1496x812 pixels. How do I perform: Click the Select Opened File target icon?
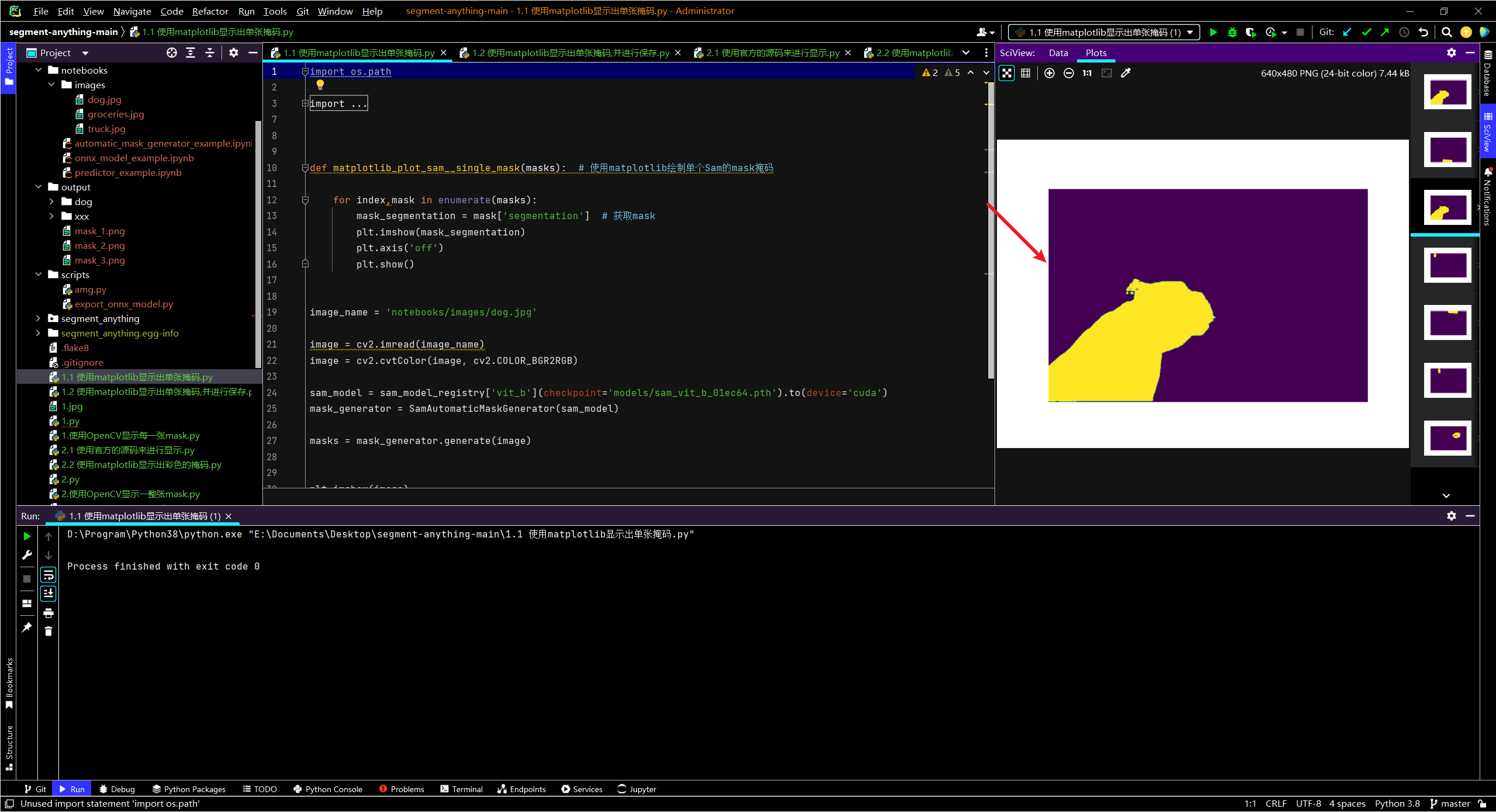tap(171, 53)
